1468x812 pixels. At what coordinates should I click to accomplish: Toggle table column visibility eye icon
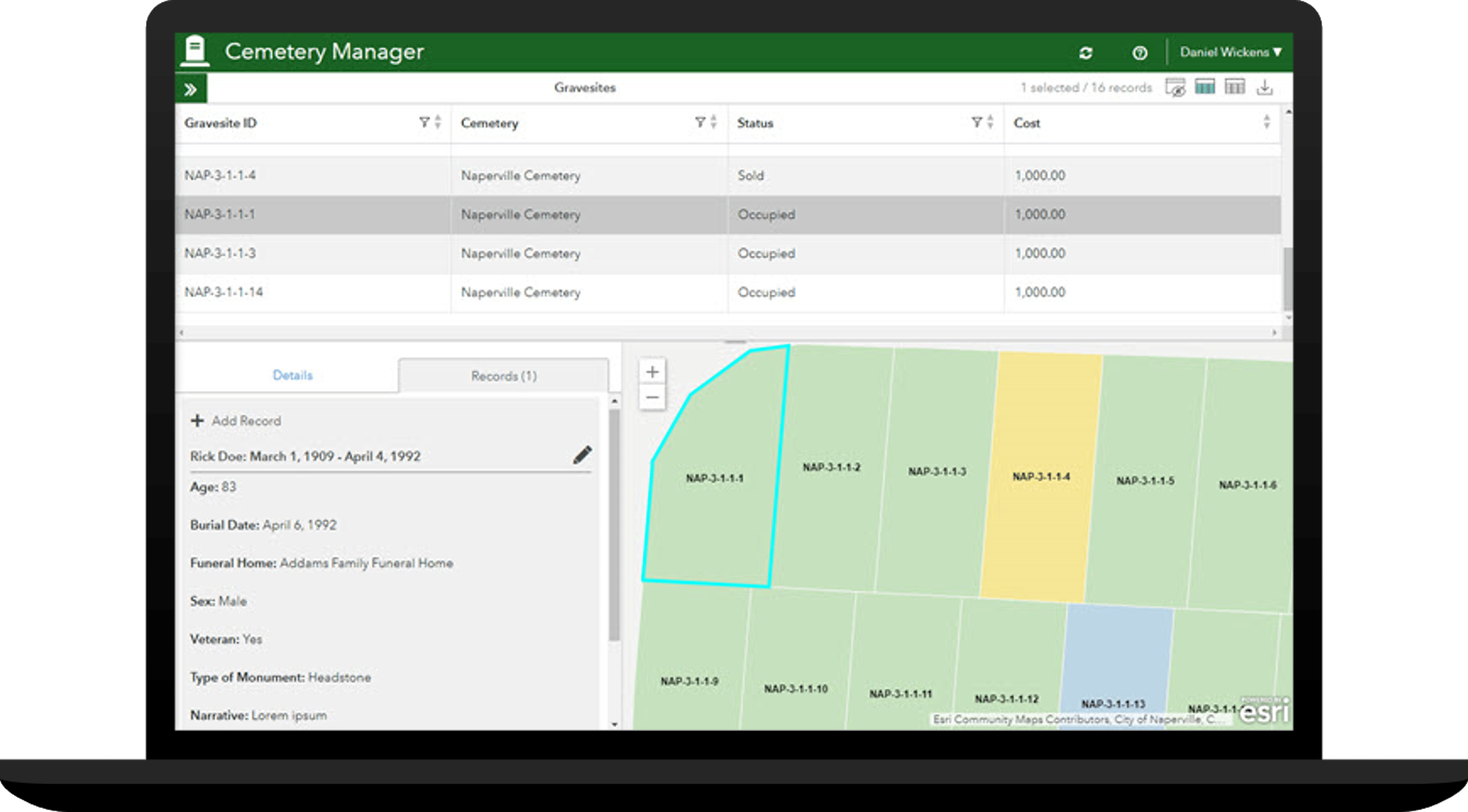coord(1175,88)
